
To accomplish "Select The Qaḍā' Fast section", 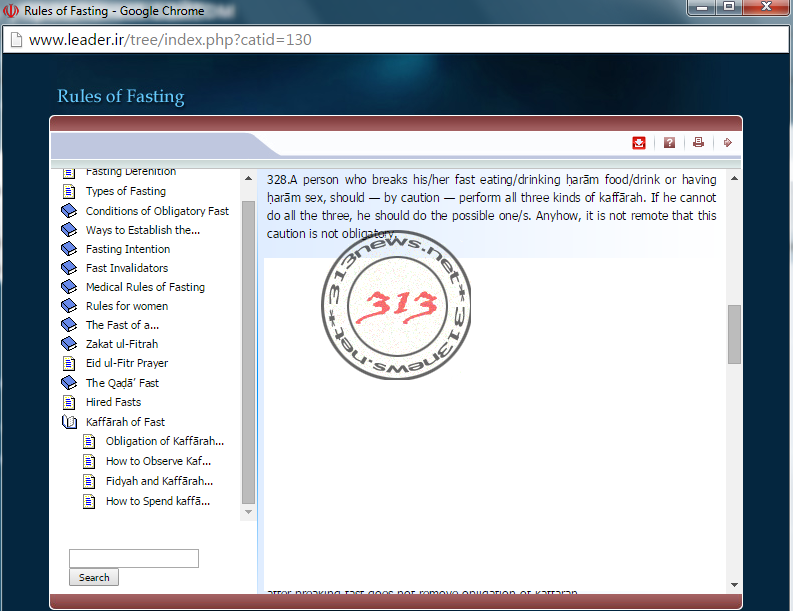I will pos(122,383).
